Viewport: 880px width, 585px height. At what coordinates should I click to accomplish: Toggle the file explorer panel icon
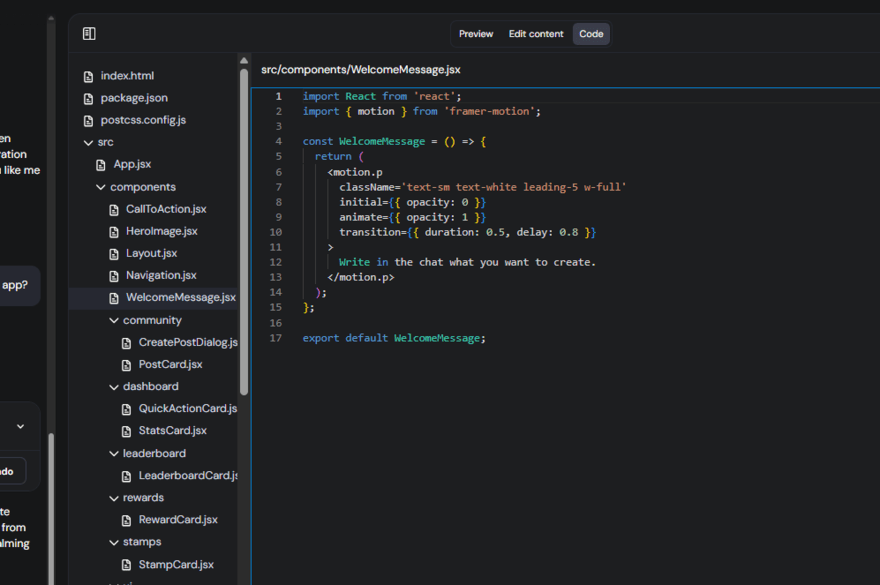(88, 33)
